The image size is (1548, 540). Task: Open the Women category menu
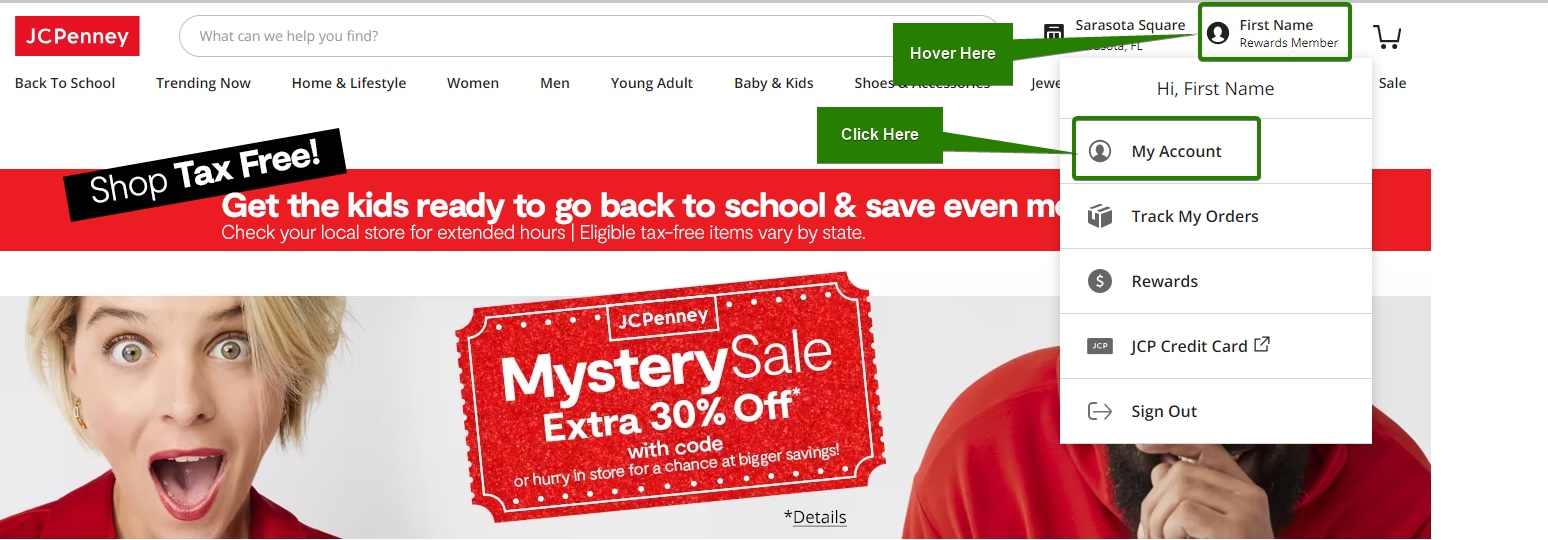(473, 83)
